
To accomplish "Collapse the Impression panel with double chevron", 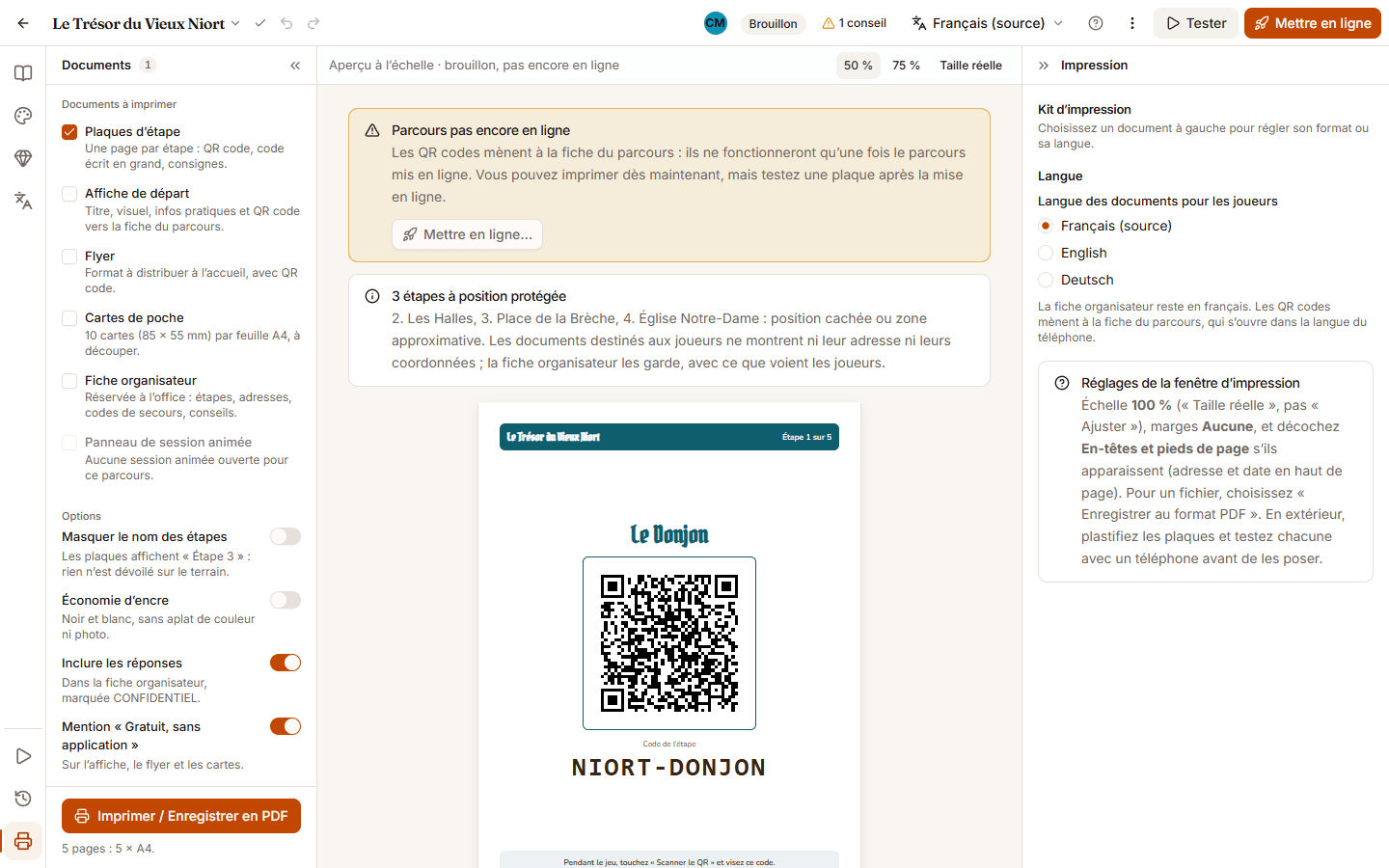I will pos(1044,66).
